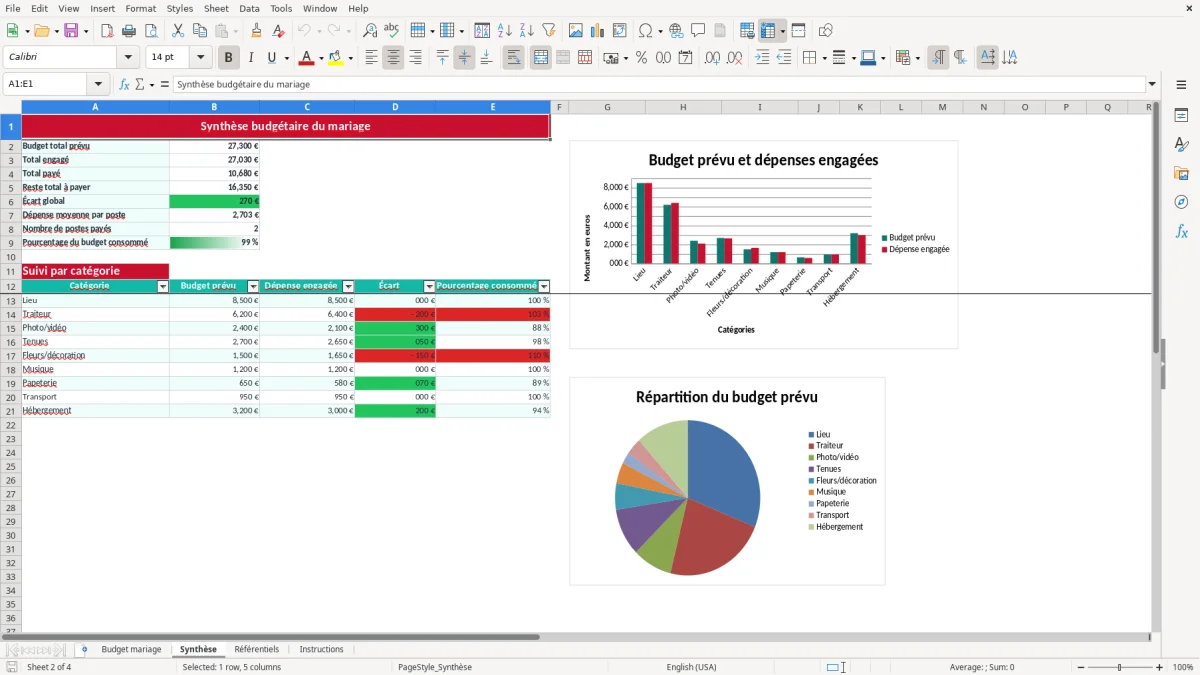Open Find and Replace
The height and width of the screenshot is (675, 1200).
tap(370, 31)
